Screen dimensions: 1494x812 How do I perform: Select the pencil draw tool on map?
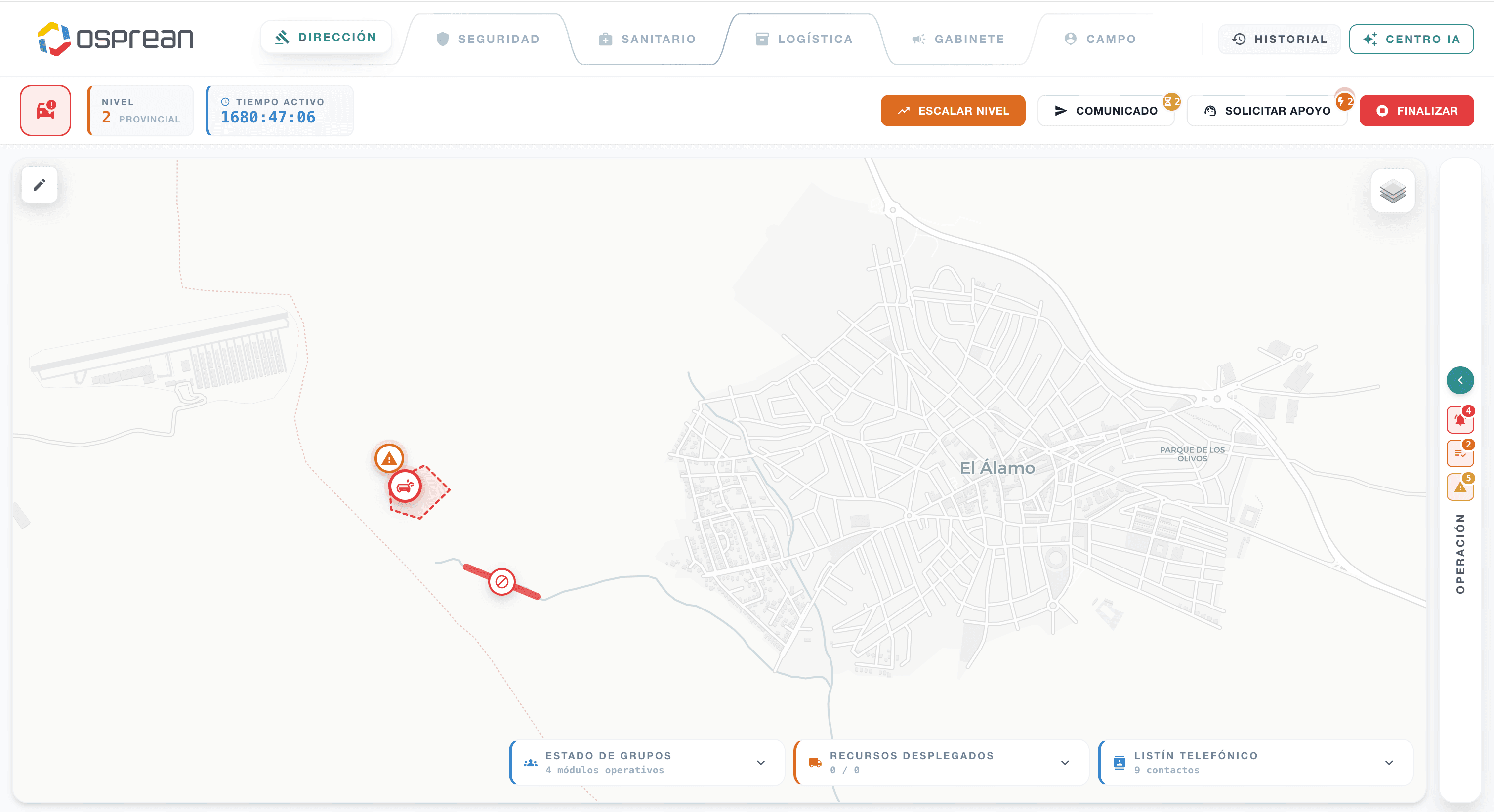(x=40, y=185)
